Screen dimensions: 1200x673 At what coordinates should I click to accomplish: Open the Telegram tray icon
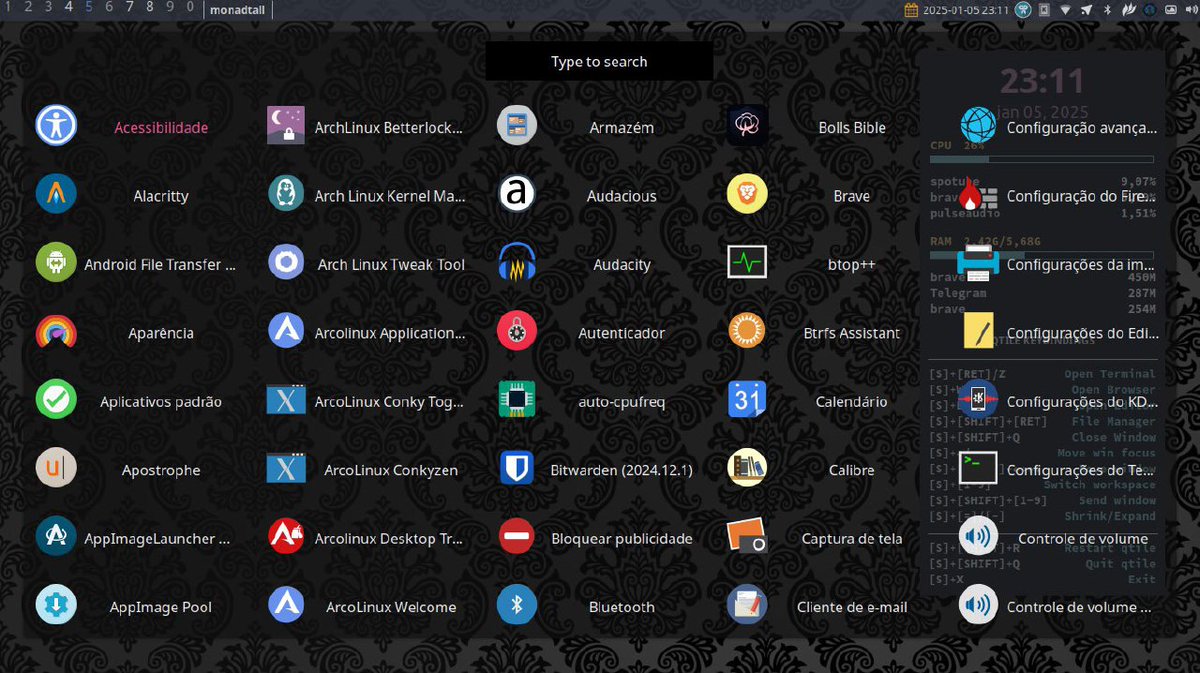point(1087,9)
